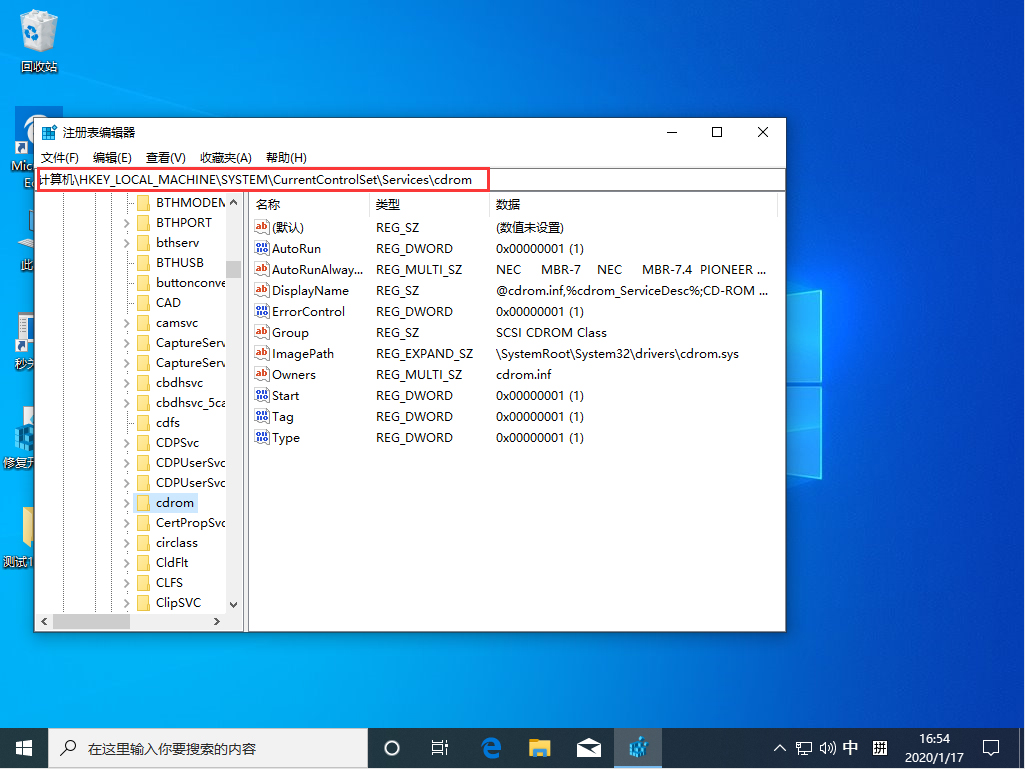The image size is (1025, 769).
Task: Click the REG_MULTI_SZ icon next to Owners
Action: [260, 374]
